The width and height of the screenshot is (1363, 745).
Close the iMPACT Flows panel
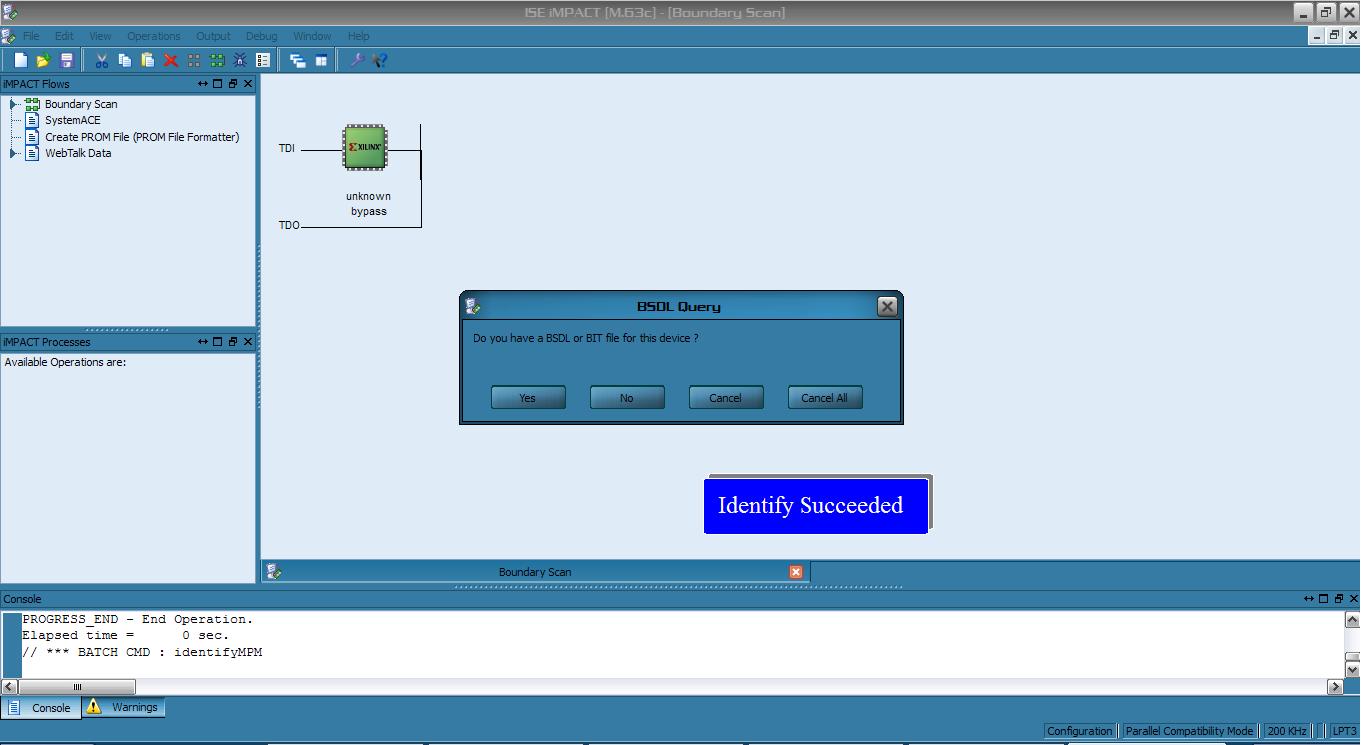pos(248,84)
